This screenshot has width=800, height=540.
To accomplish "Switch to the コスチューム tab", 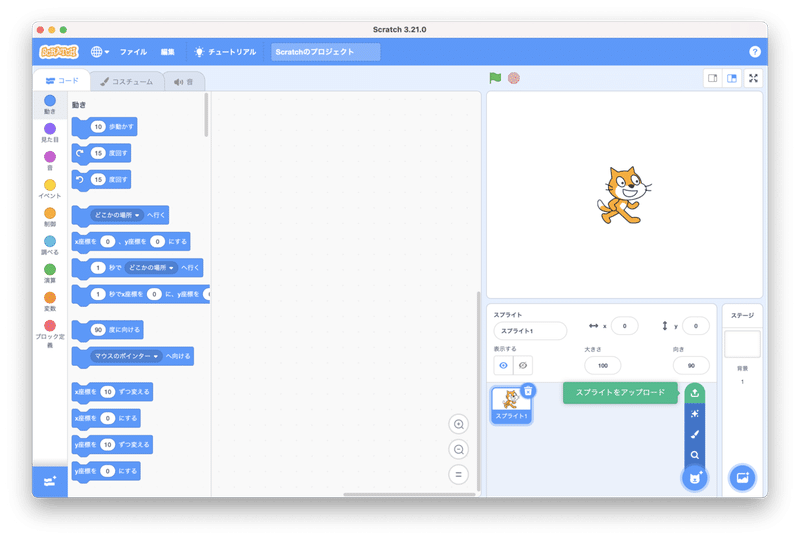I will point(127,82).
